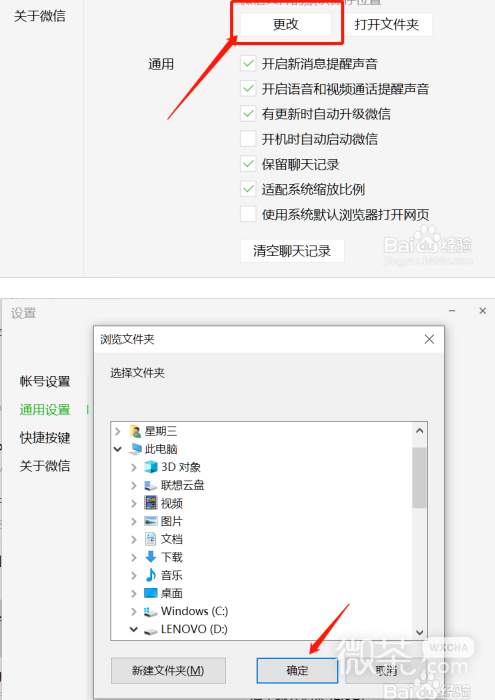Image resolution: width=495 pixels, height=700 pixels.
Task: Select the 联想云盘 drive icon
Action: (x=150, y=486)
